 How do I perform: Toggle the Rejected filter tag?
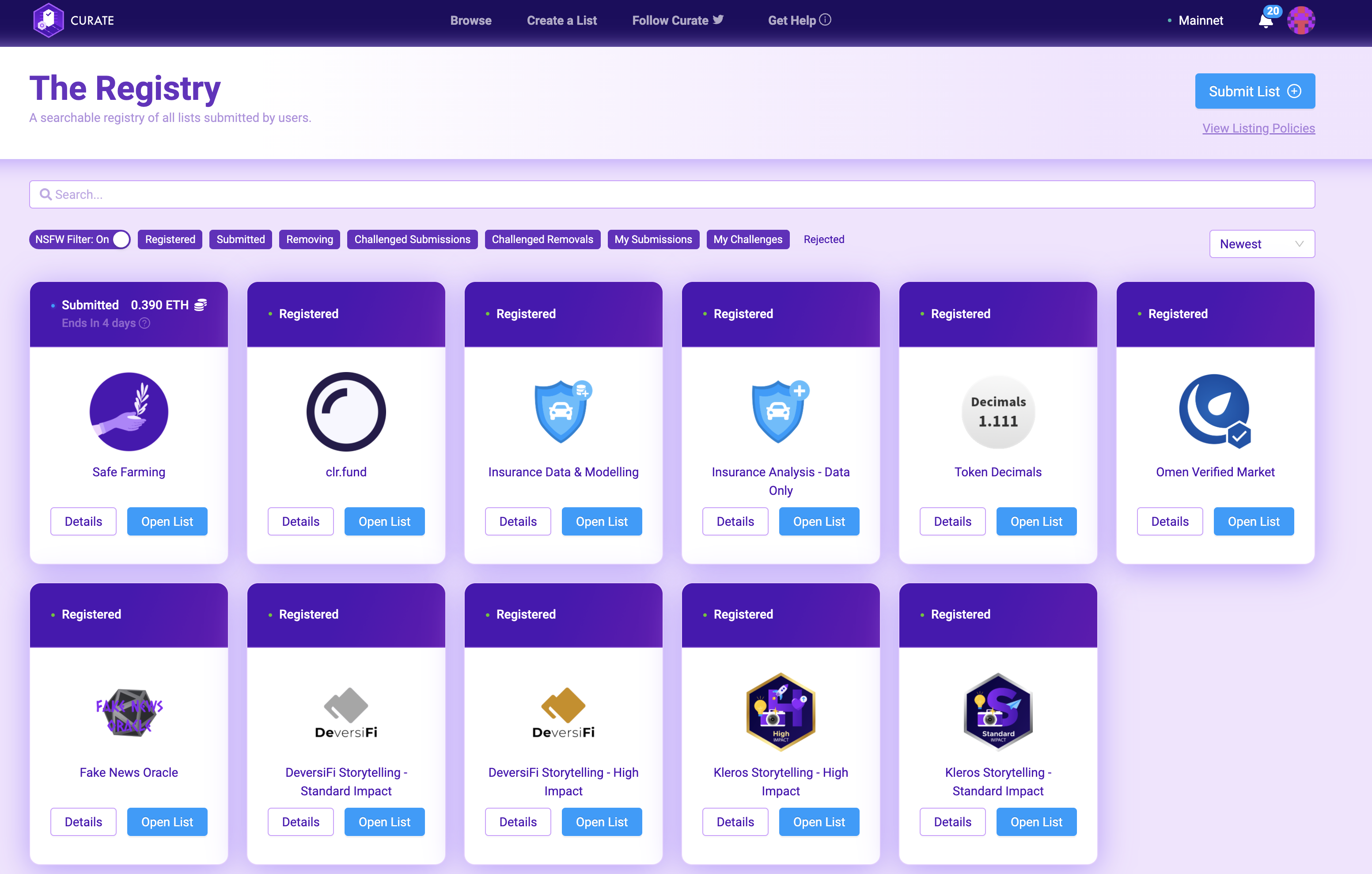pyautogui.click(x=823, y=239)
